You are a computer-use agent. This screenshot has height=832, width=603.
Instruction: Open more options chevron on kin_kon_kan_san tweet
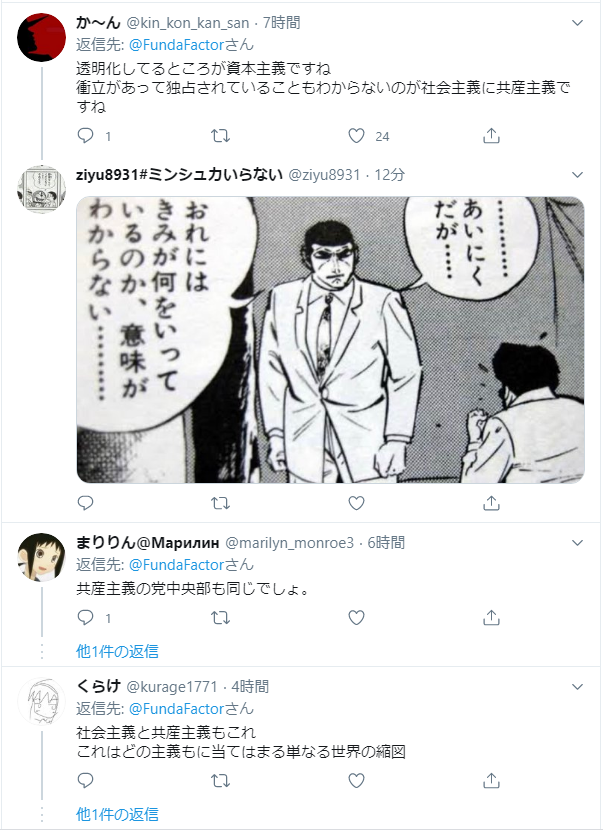tap(578, 23)
